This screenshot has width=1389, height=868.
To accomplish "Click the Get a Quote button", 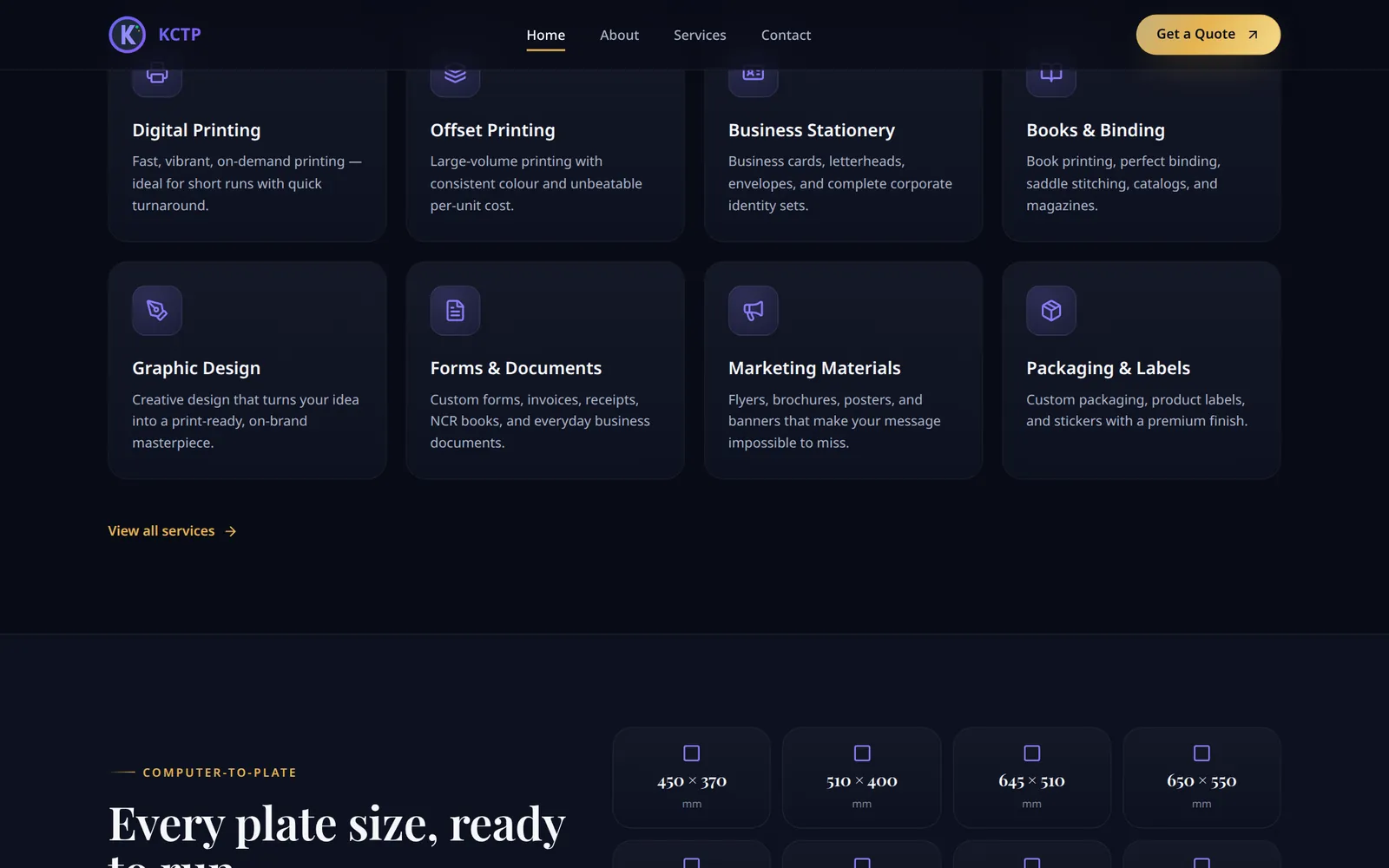I will 1208,35.
